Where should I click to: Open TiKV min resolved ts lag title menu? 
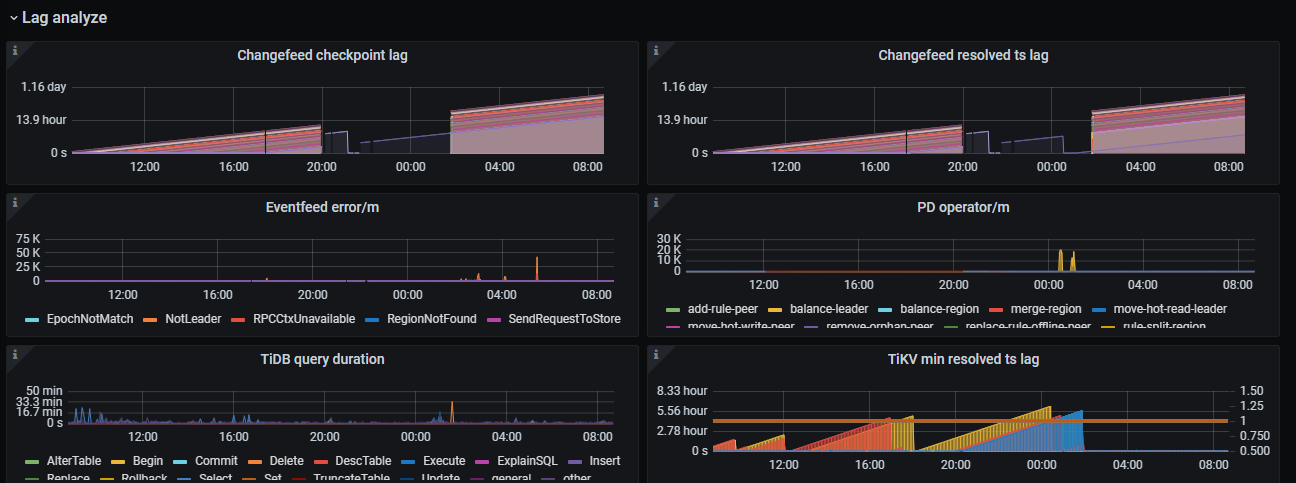point(962,359)
